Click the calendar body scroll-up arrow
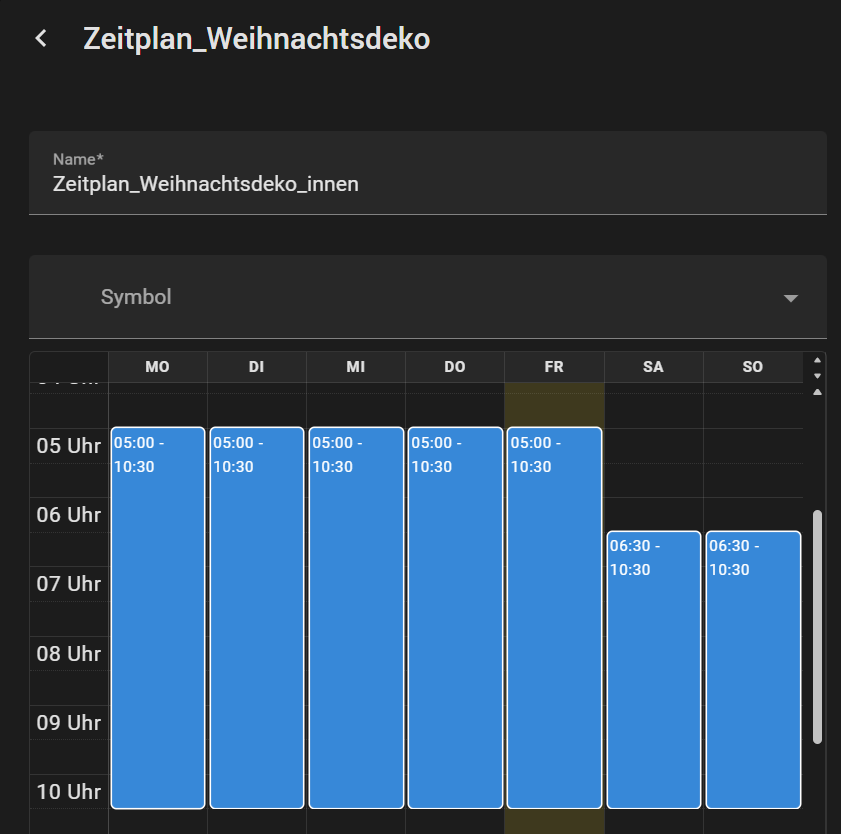Image resolution: width=841 pixels, height=834 pixels. (x=817, y=392)
